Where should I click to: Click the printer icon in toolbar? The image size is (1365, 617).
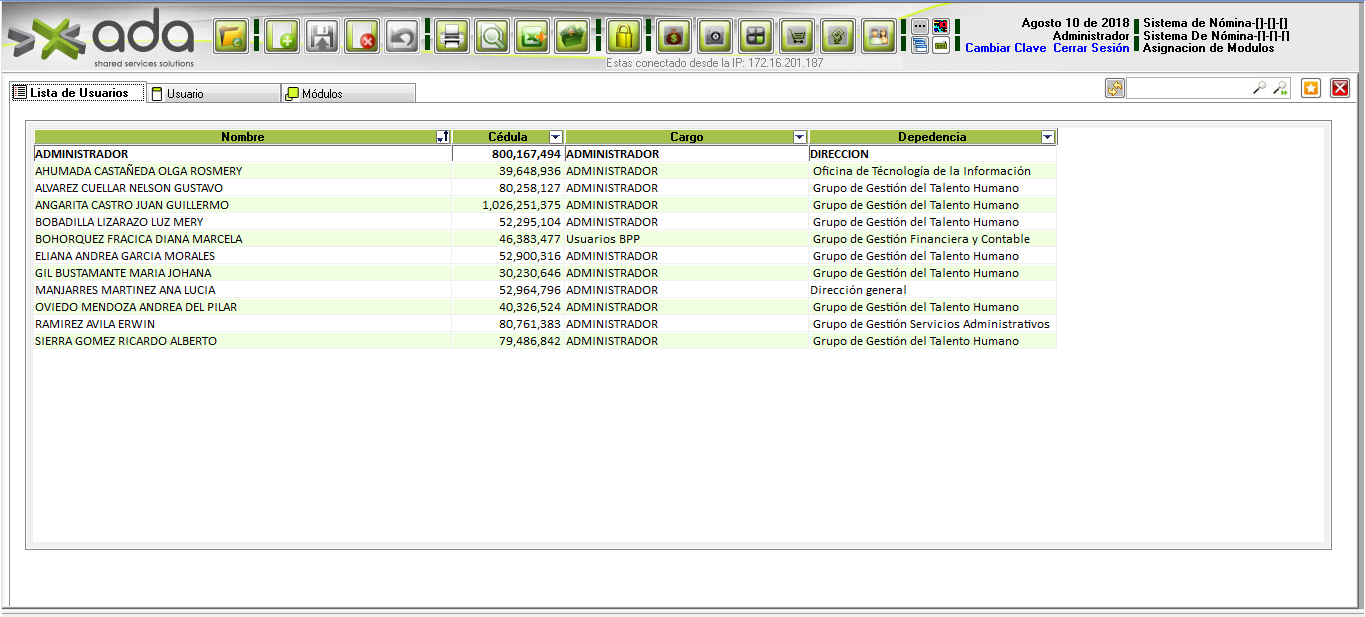[451, 37]
